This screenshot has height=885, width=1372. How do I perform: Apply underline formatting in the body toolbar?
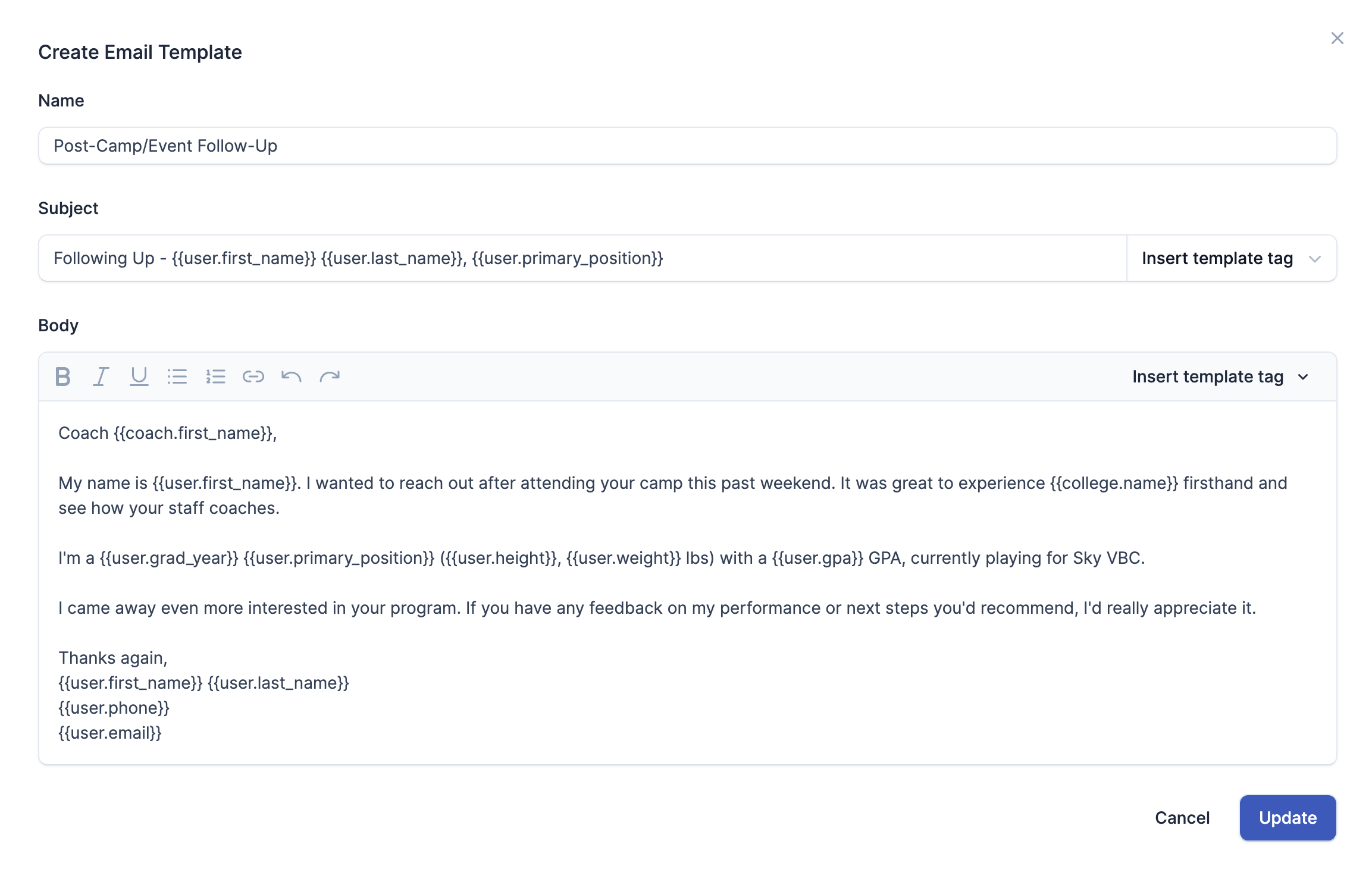point(139,375)
